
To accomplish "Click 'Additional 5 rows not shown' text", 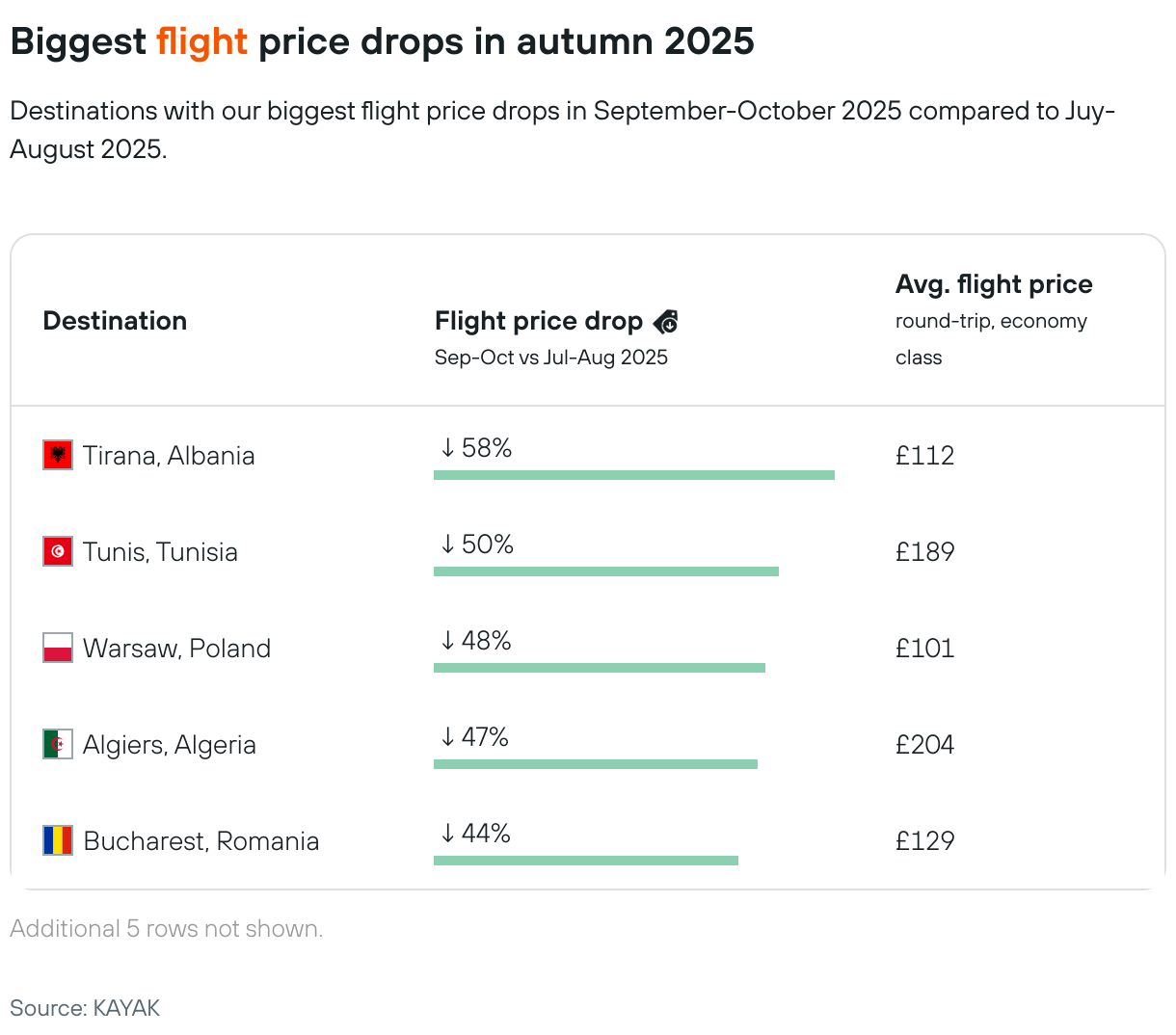I will 167,929.
